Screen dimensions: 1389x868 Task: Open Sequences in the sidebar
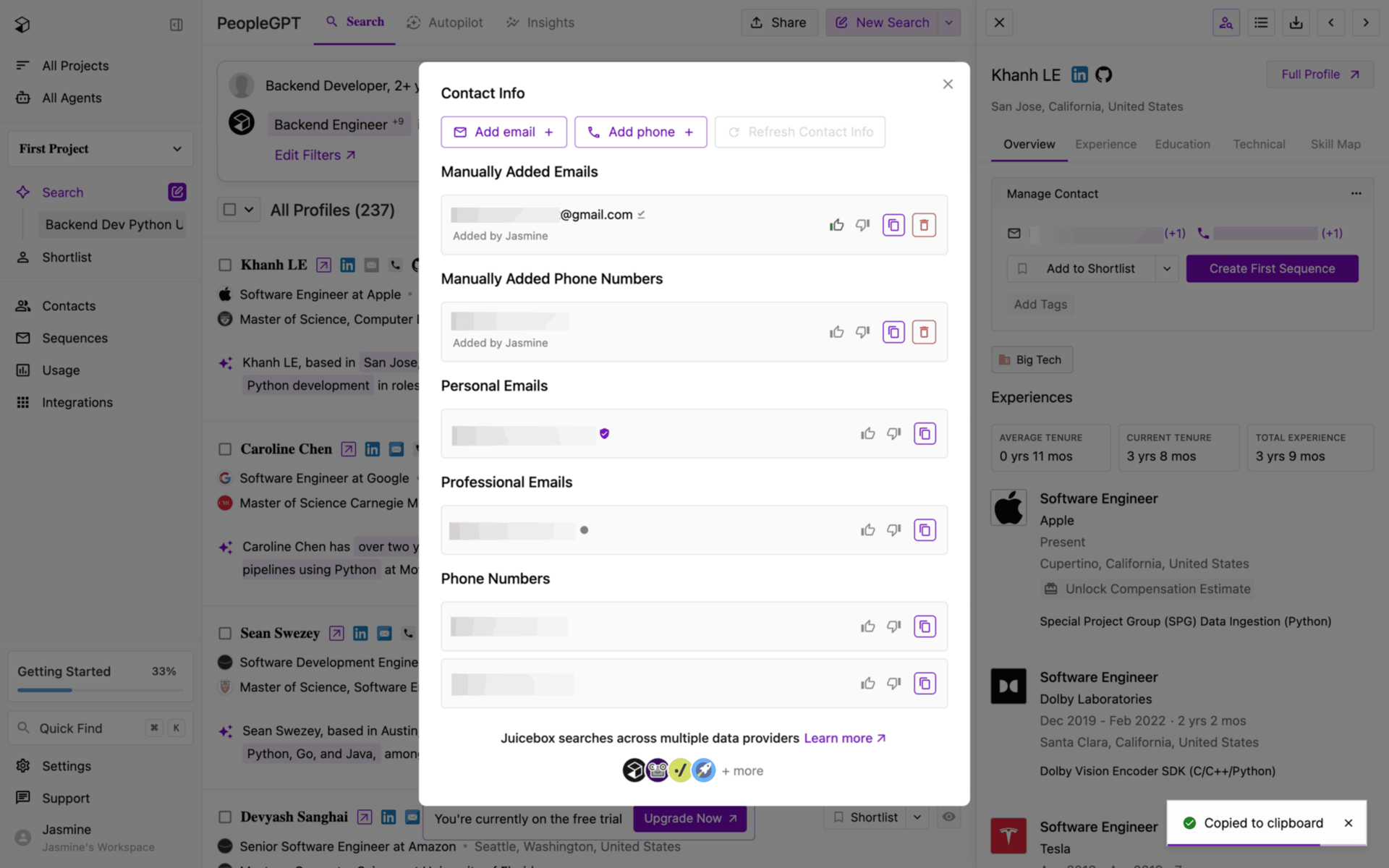tap(75, 338)
